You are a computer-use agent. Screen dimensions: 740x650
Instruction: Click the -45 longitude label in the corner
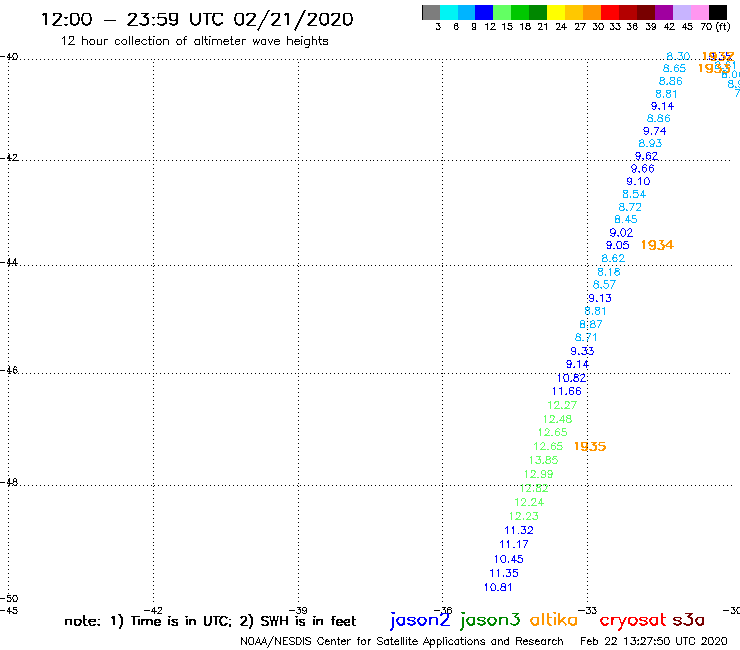click(x=9, y=611)
